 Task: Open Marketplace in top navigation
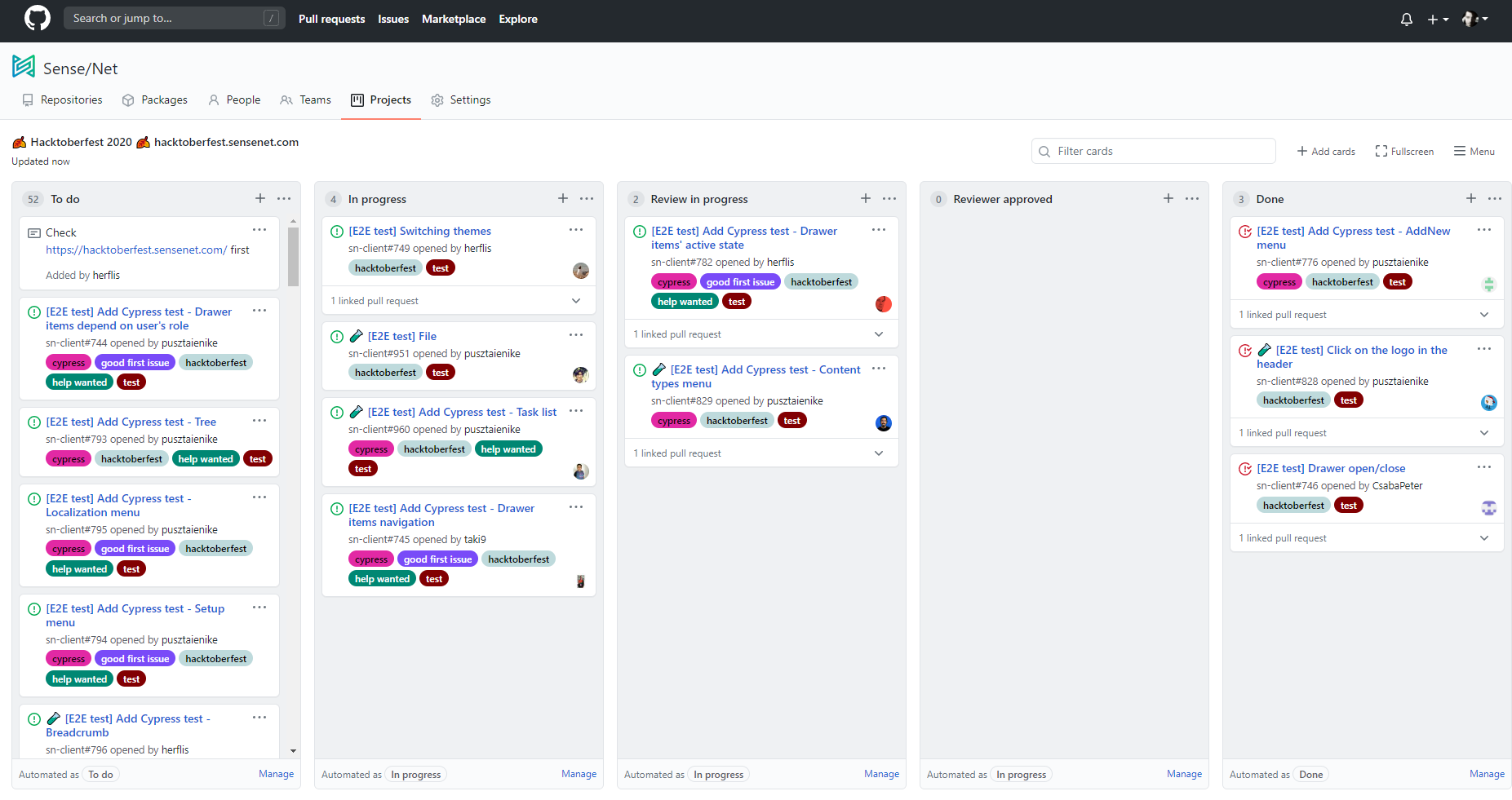pos(454,19)
